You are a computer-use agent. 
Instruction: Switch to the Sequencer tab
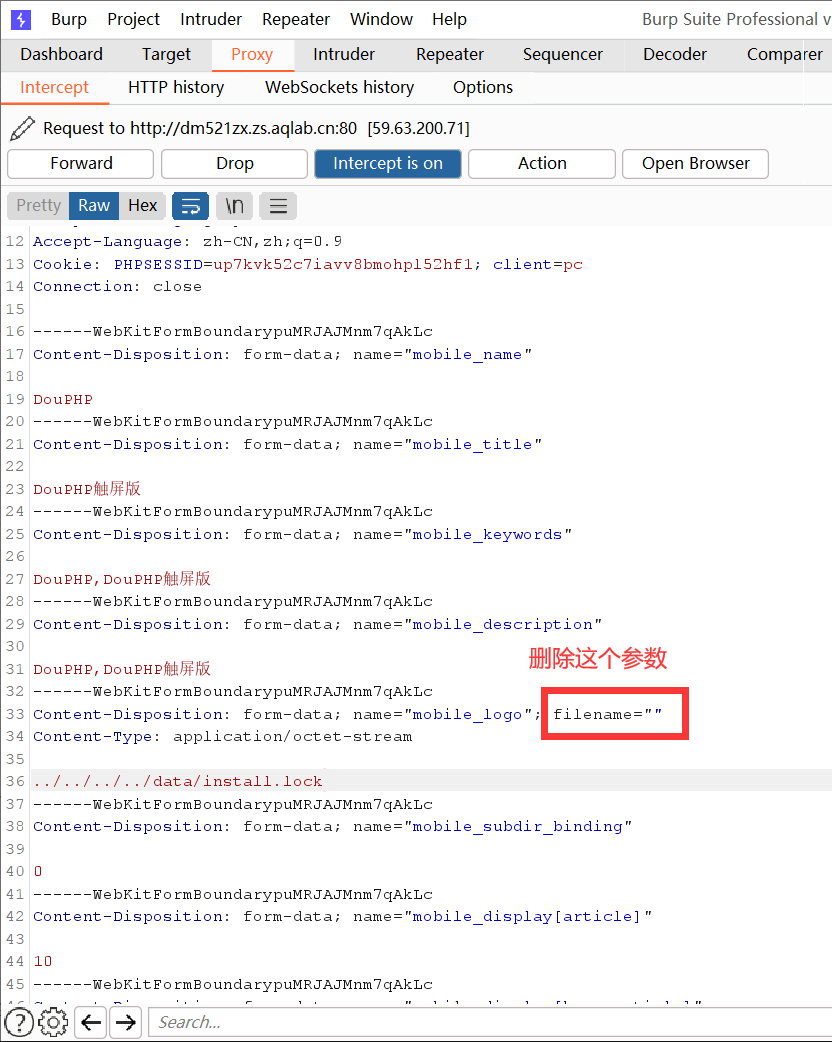click(x=563, y=54)
